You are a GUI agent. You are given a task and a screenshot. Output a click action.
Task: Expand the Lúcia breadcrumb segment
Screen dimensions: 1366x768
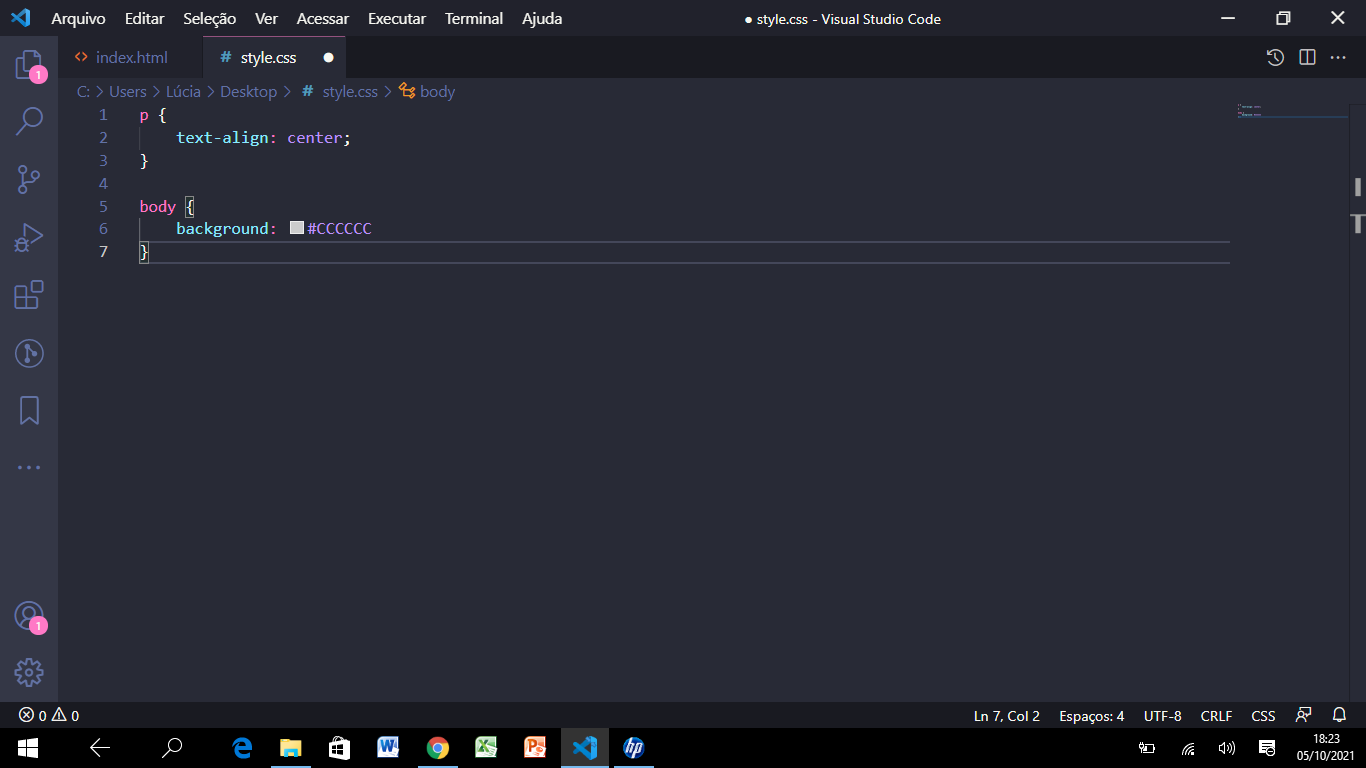183,91
